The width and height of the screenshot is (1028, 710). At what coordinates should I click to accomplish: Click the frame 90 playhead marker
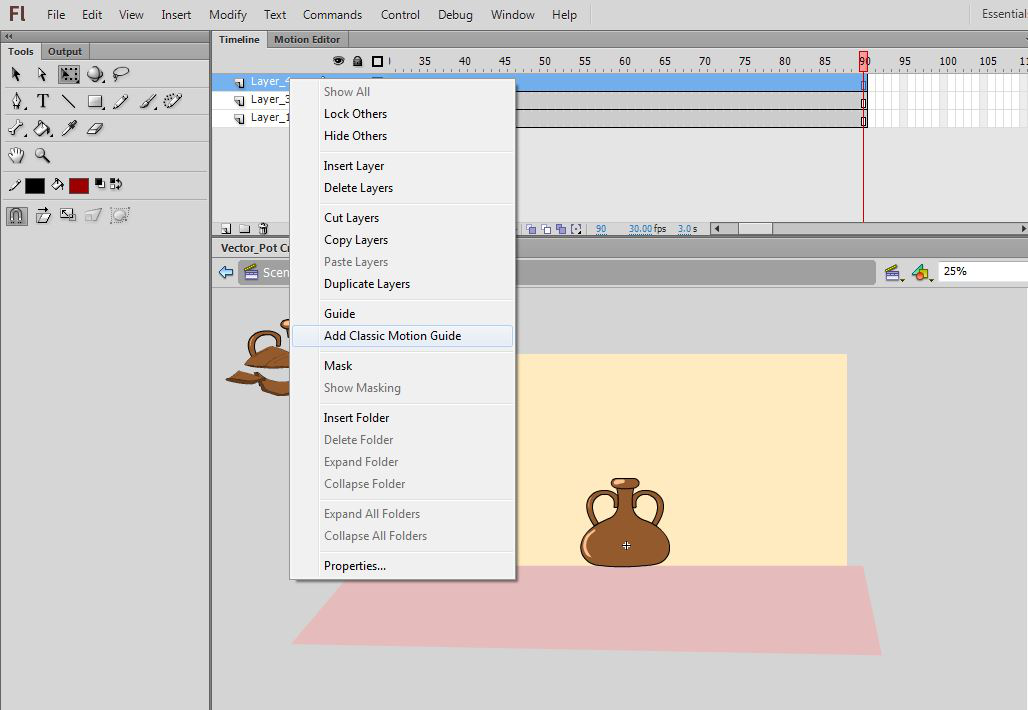tap(864, 61)
